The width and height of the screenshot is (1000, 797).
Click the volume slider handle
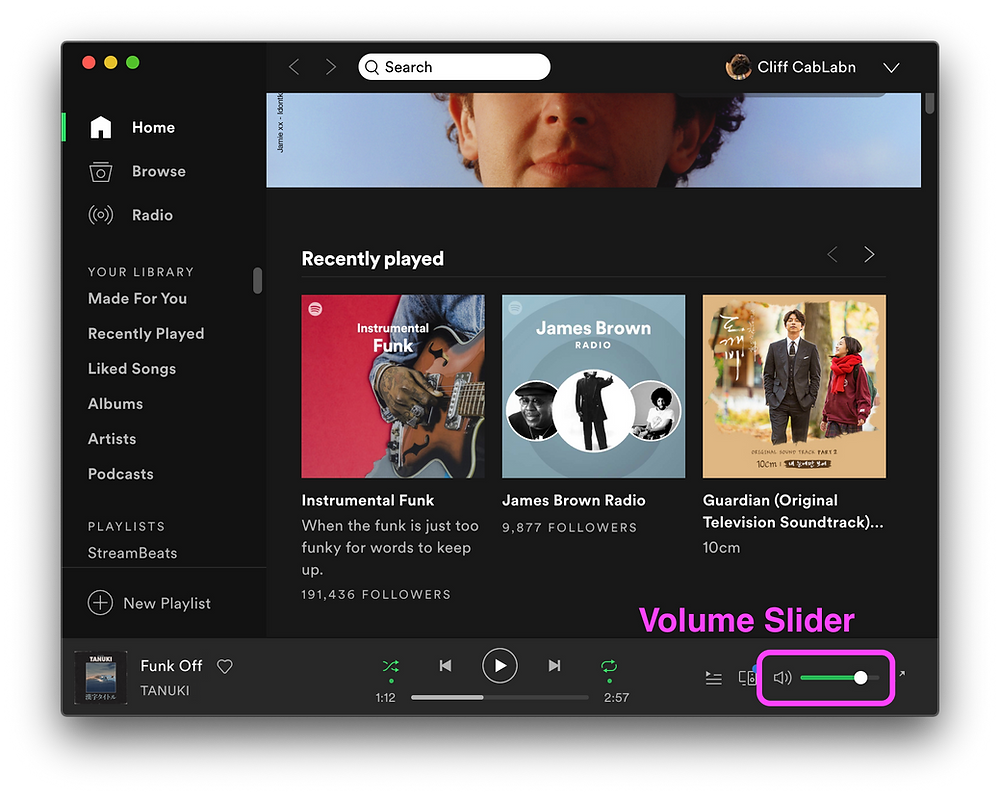pos(860,678)
